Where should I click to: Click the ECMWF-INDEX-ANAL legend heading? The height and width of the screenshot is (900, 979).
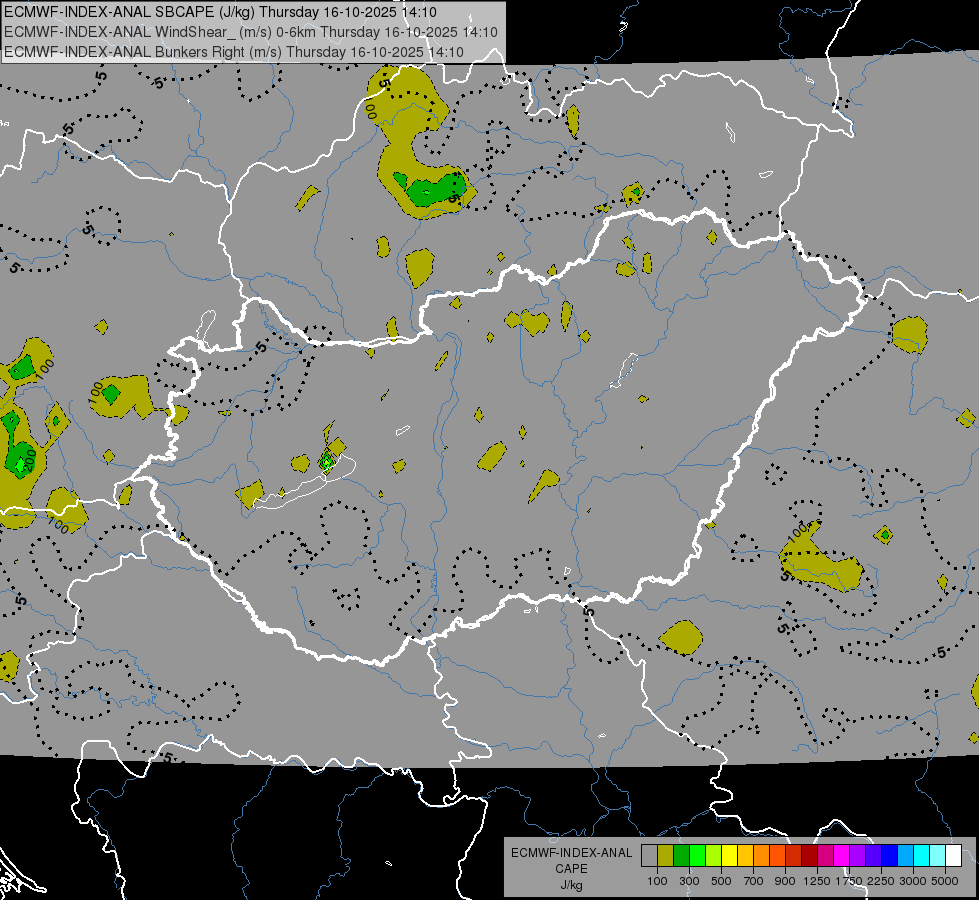coord(571,853)
